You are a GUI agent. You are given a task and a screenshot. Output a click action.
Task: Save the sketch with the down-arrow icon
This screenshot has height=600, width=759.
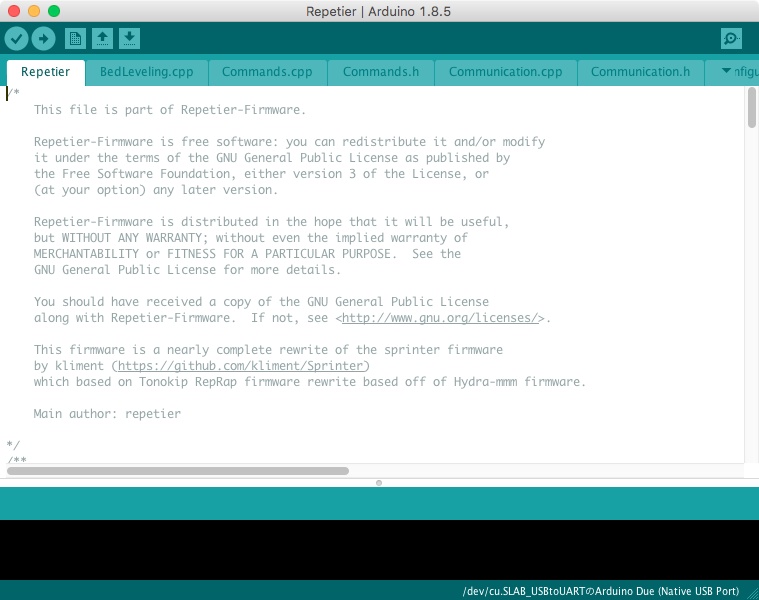[129, 39]
